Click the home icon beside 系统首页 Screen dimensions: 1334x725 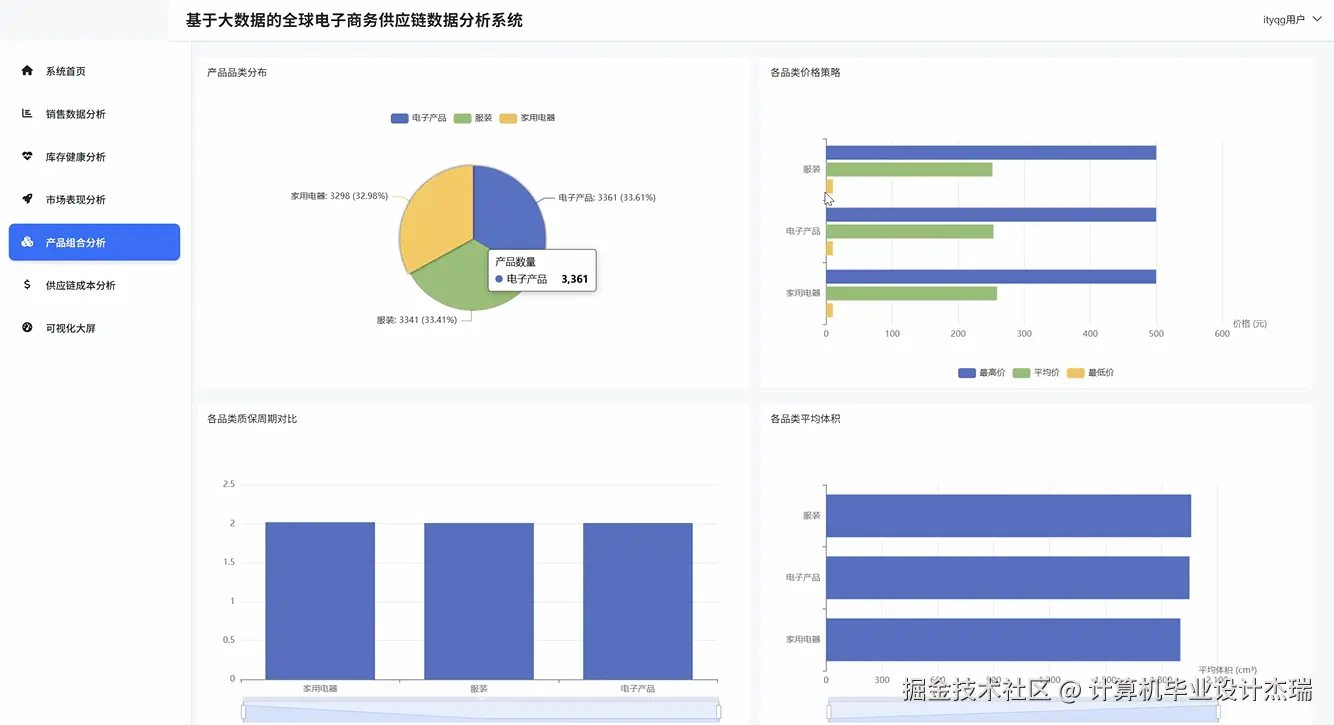coord(27,71)
